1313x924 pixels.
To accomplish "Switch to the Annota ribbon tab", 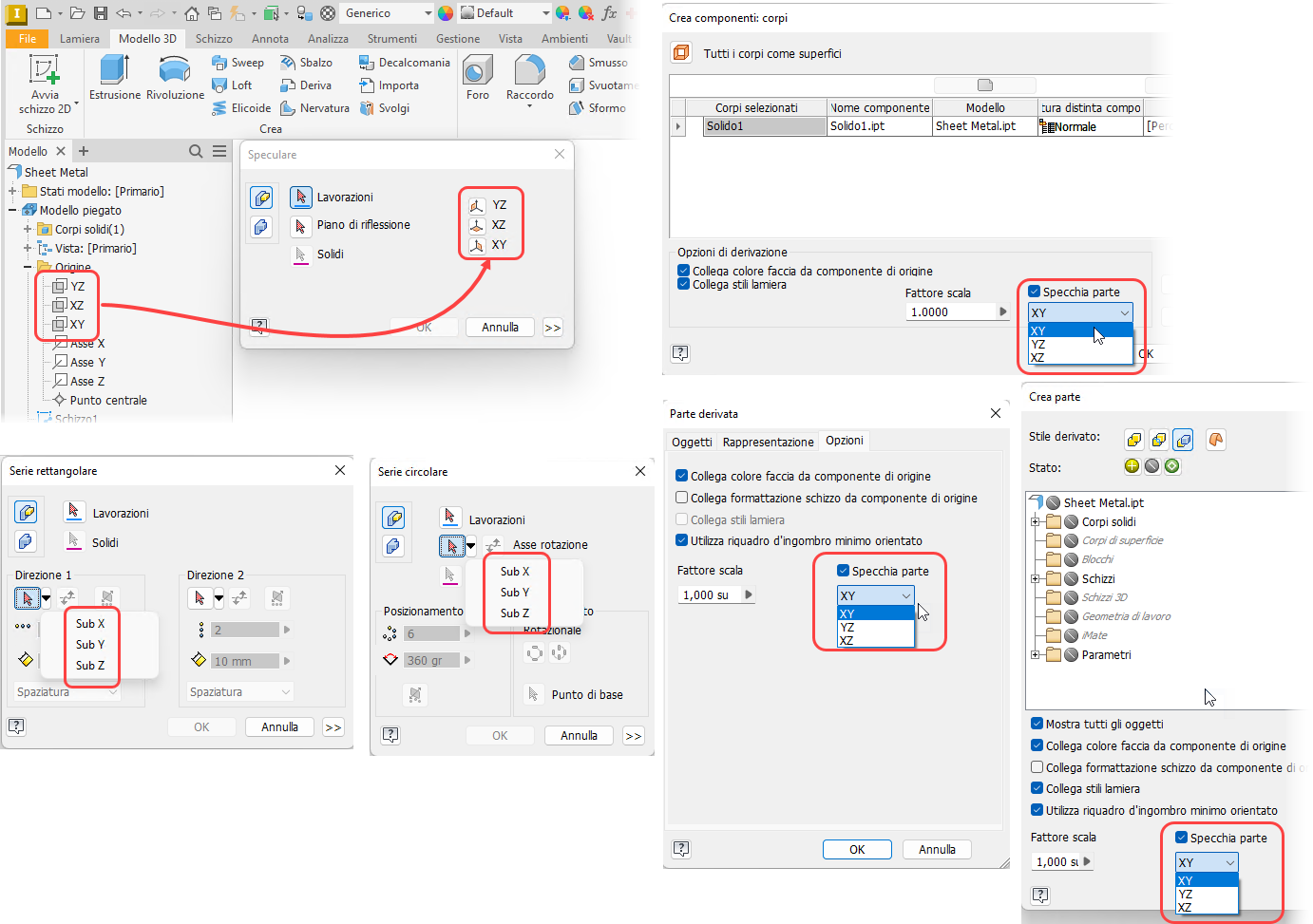I will 270,39.
